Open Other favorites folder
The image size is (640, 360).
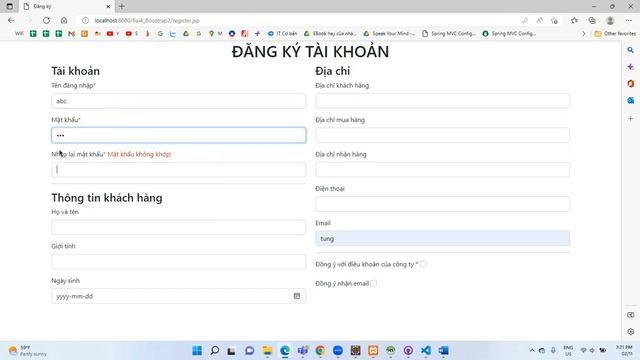615,33
